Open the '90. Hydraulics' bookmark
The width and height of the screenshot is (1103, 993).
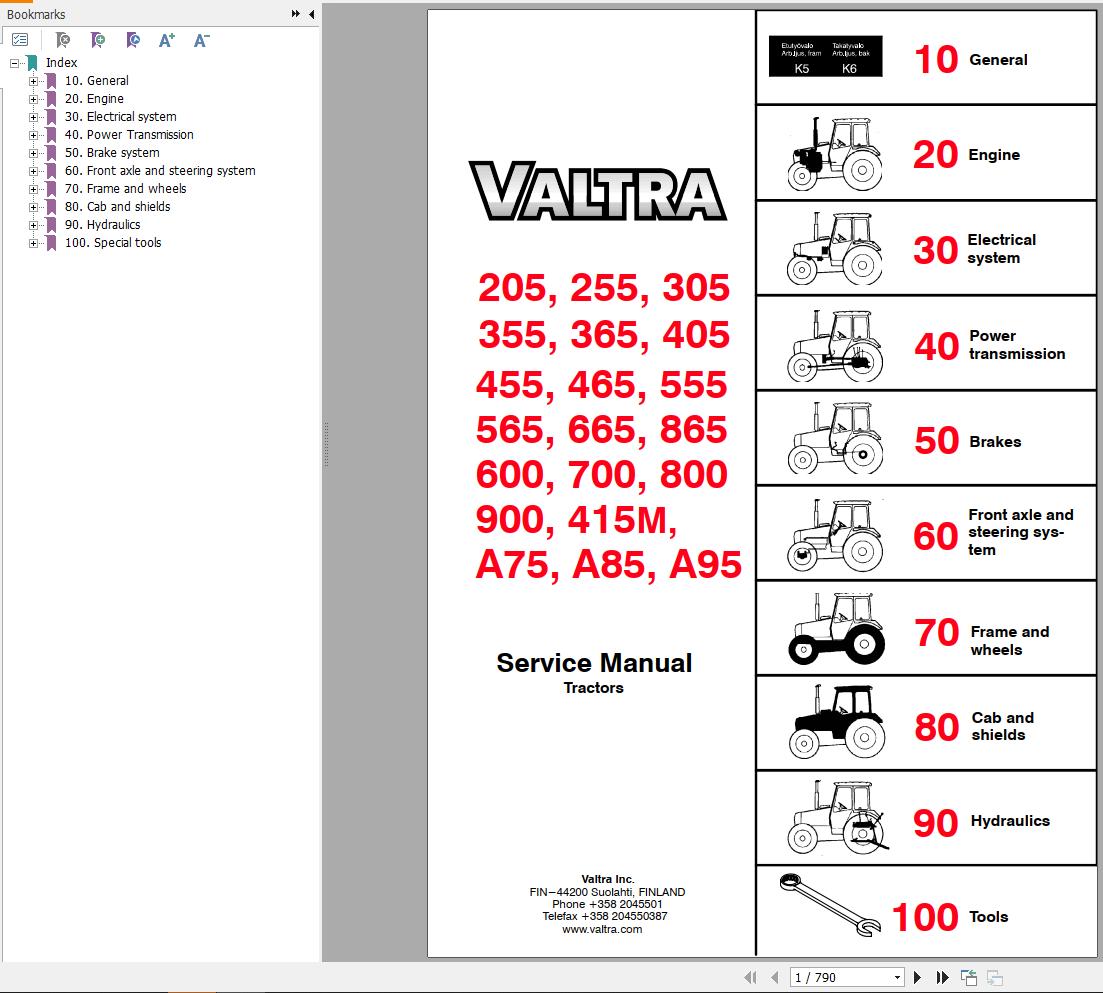pyautogui.click(x=102, y=225)
